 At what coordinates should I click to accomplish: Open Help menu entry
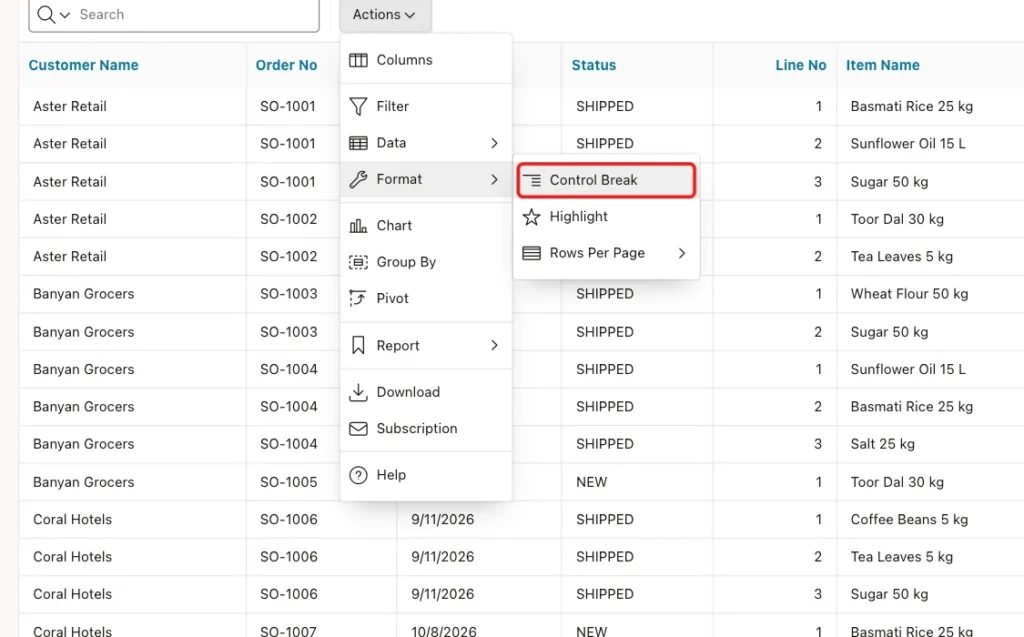tap(426, 475)
